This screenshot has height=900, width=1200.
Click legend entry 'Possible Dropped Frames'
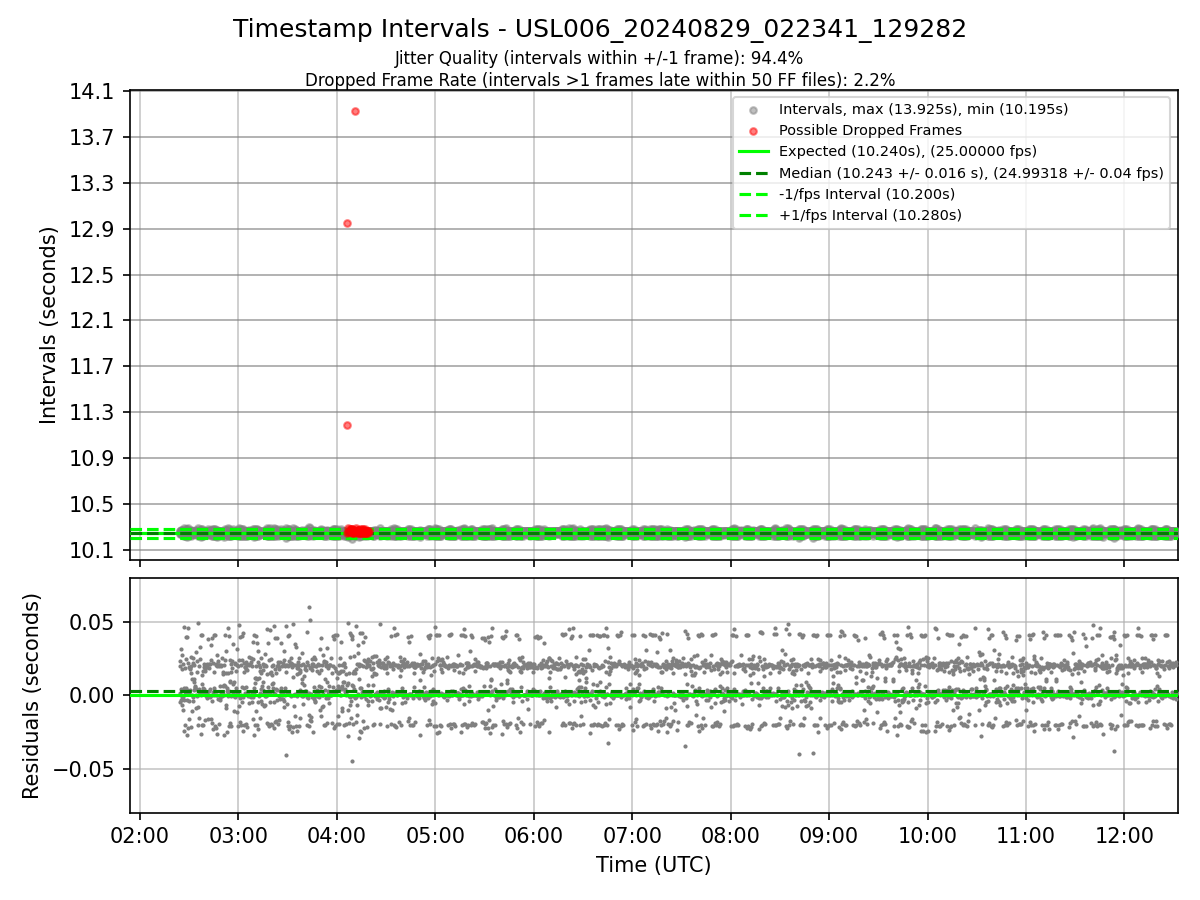click(870, 130)
